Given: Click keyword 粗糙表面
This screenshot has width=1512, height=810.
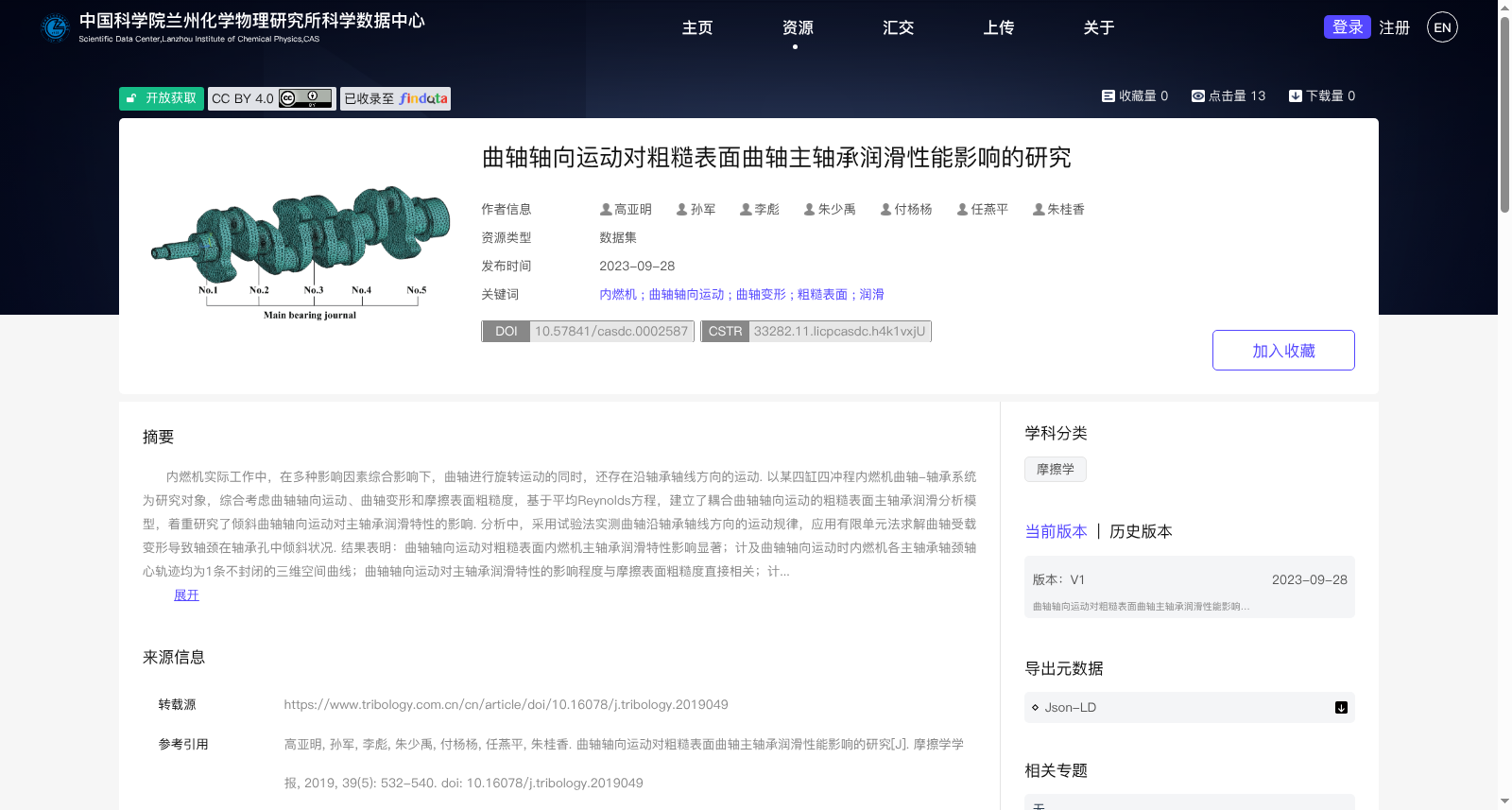Looking at the screenshot, I should point(822,294).
